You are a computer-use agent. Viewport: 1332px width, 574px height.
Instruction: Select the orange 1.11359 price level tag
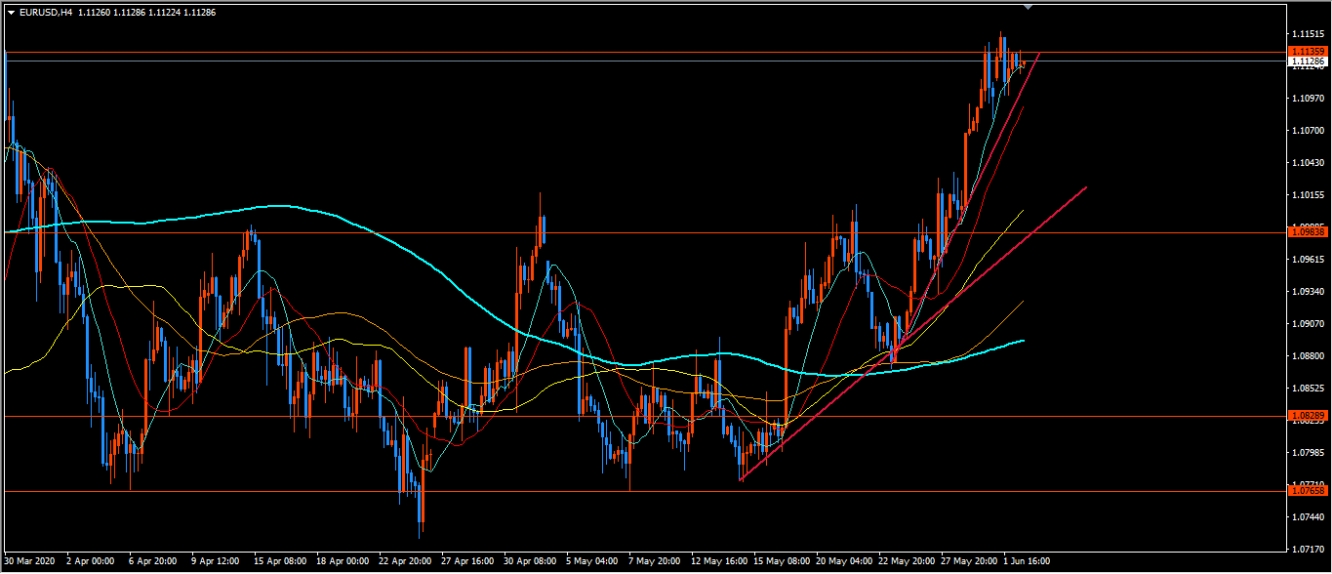click(x=1308, y=51)
